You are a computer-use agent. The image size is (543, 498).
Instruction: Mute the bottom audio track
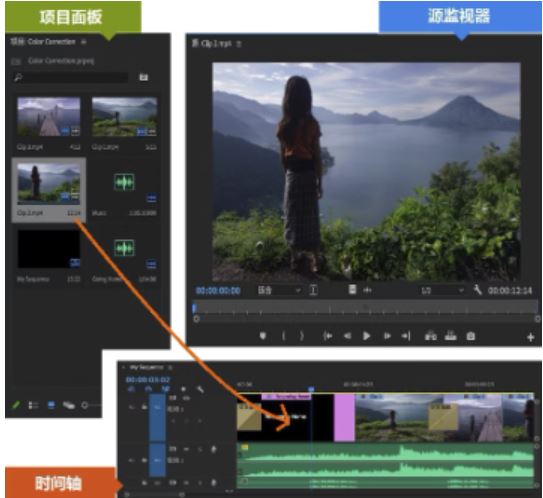pos(186,482)
